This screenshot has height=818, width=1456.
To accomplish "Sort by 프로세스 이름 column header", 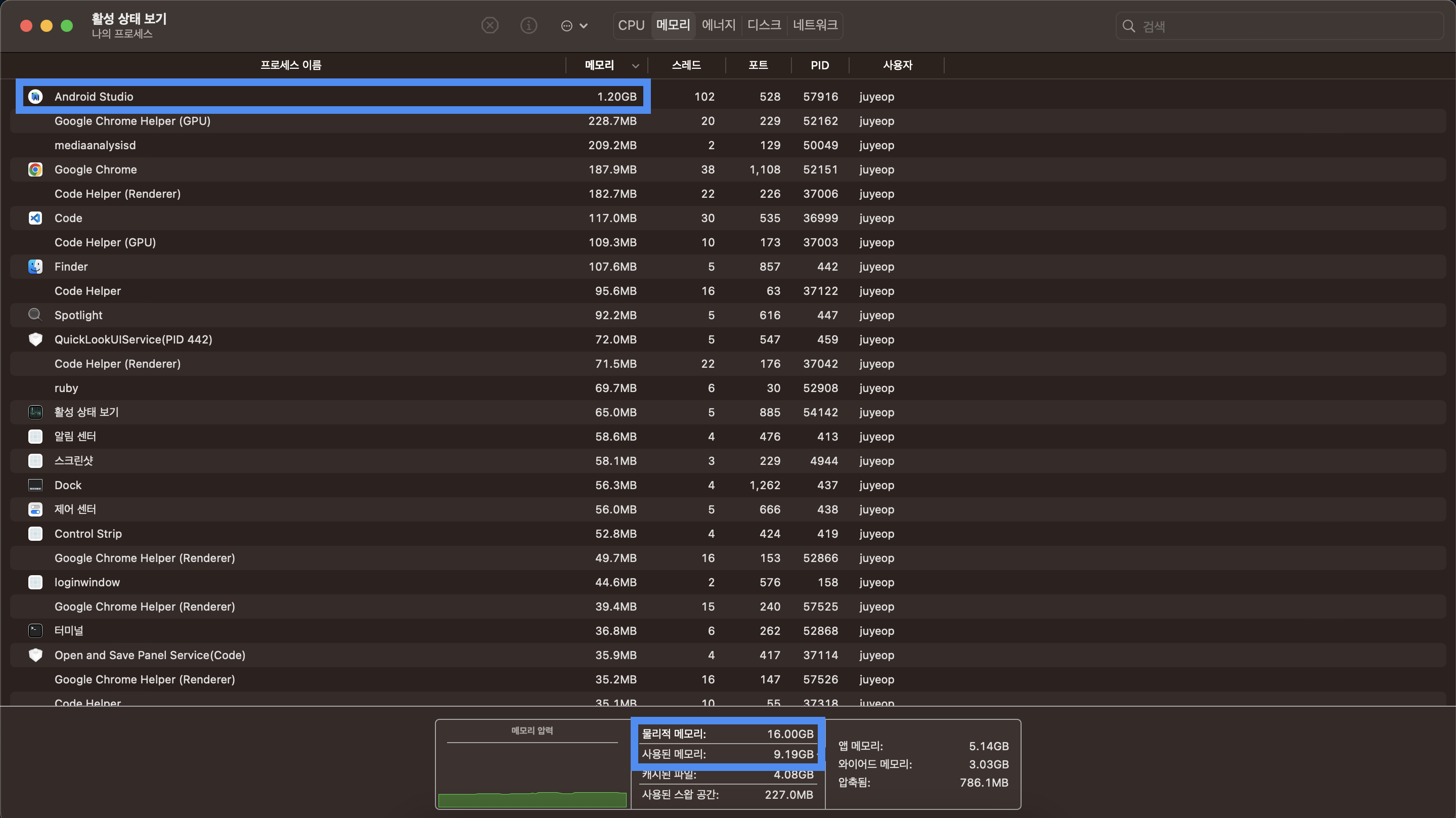I will coord(290,65).
